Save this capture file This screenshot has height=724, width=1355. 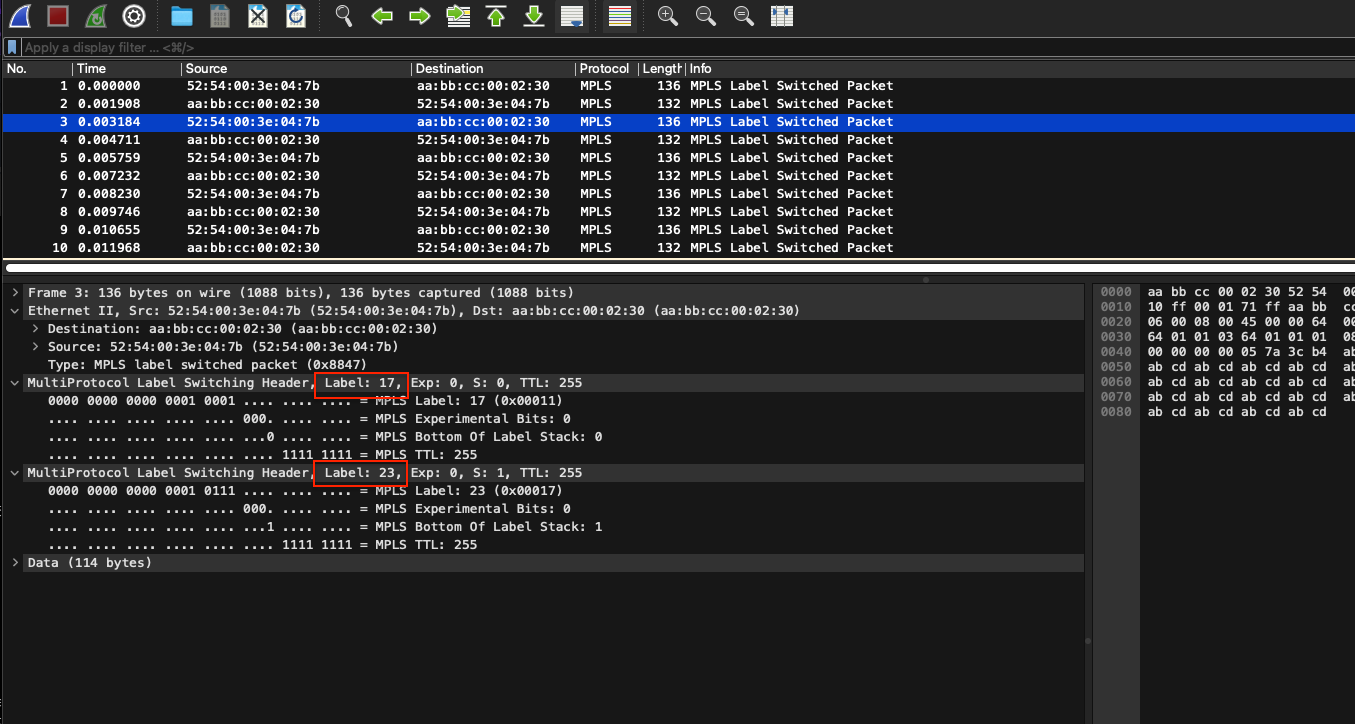point(220,16)
